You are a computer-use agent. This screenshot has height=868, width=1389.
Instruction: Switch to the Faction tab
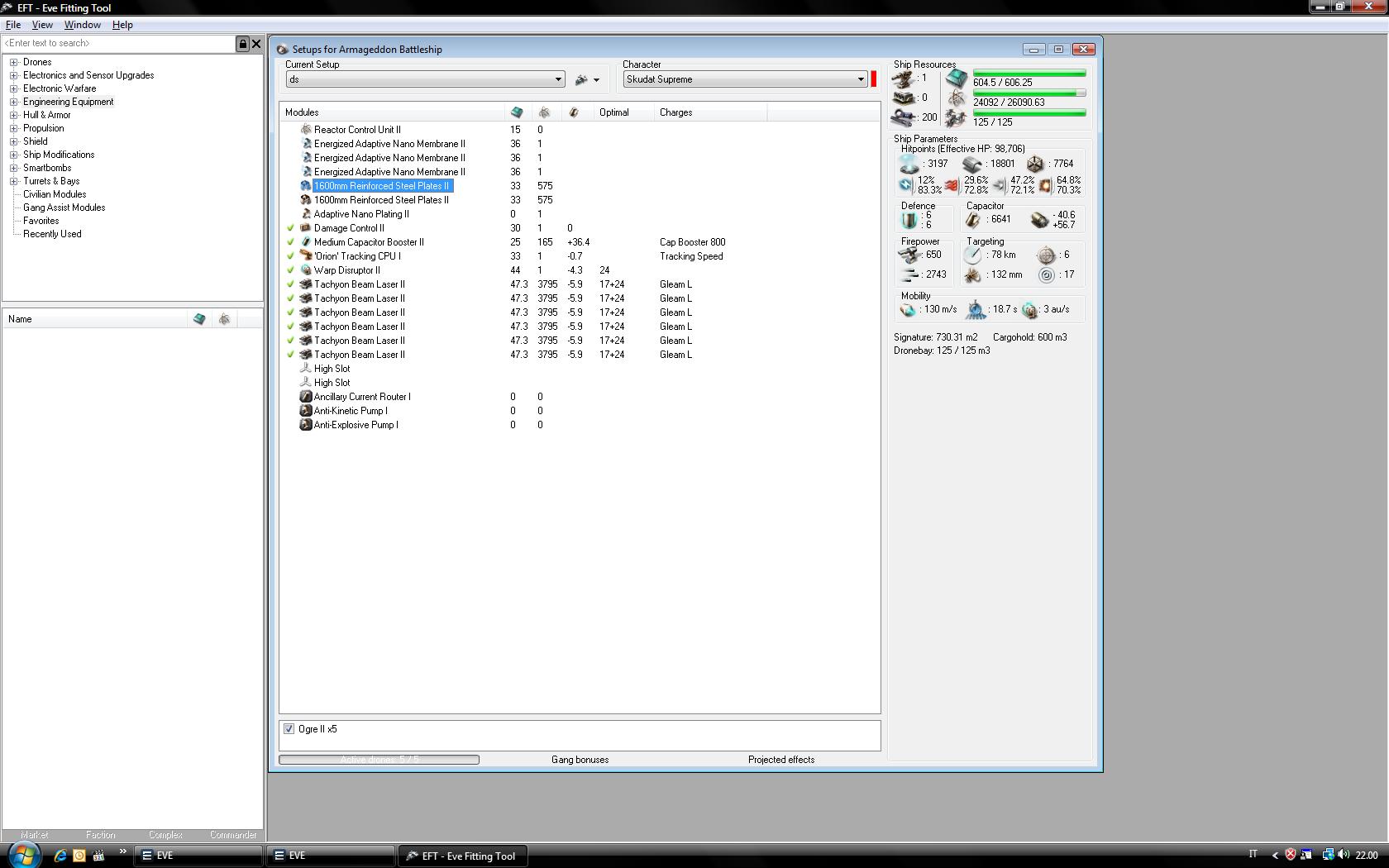[x=100, y=835]
